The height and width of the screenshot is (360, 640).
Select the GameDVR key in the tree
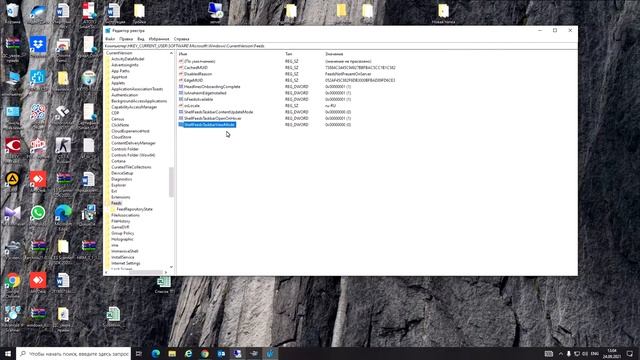coord(120,227)
